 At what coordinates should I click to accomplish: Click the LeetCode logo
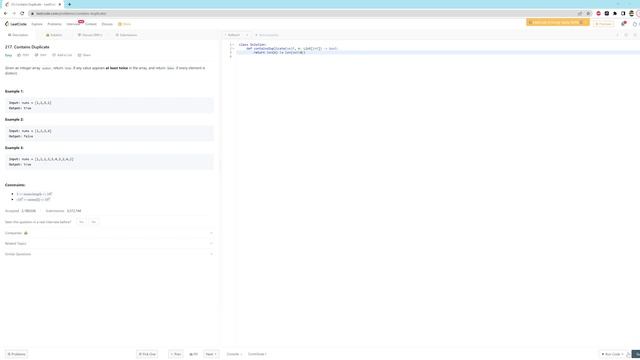tap(16, 24)
